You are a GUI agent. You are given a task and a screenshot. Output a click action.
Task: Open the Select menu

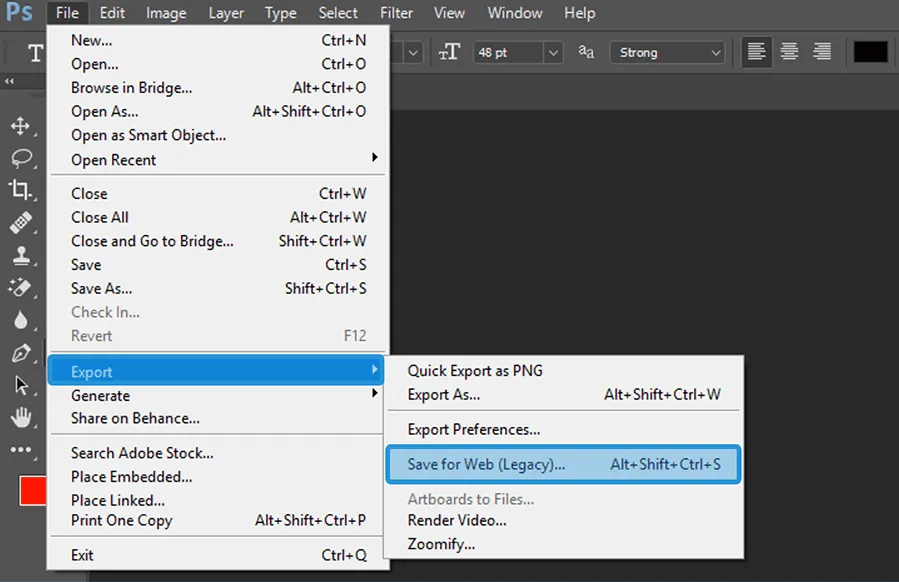pyautogui.click(x=338, y=13)
